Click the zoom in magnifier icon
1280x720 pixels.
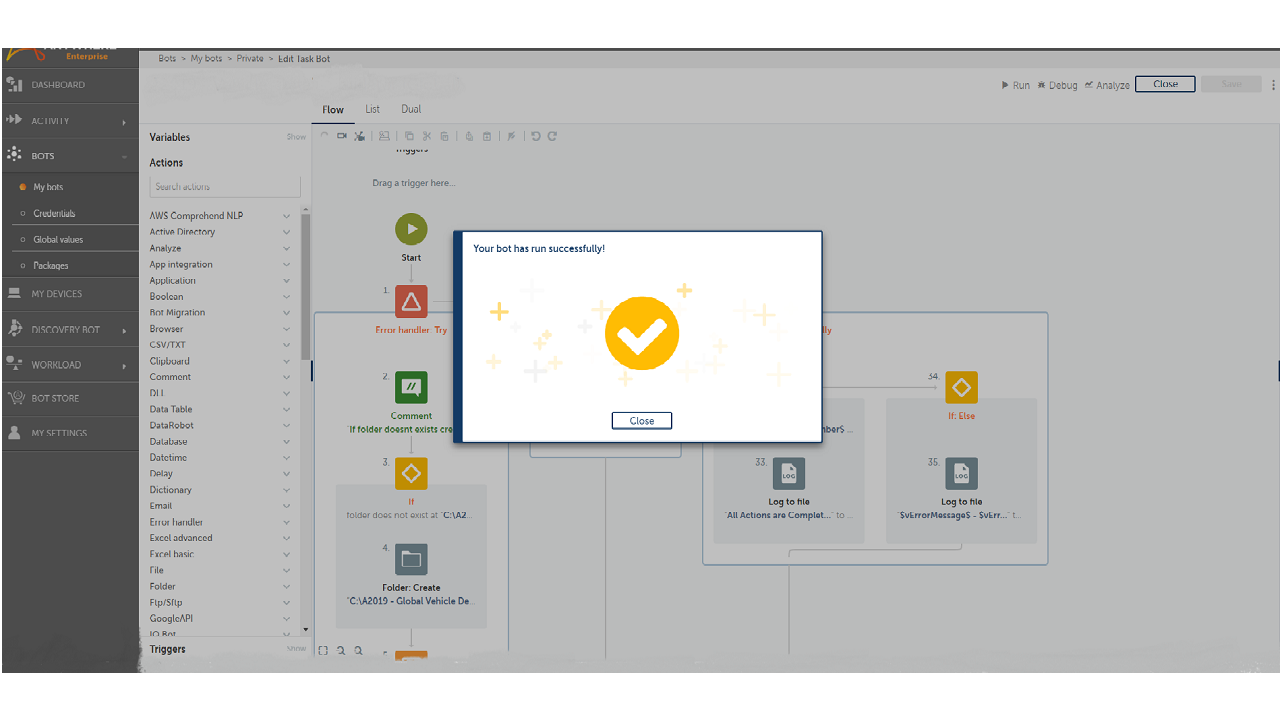pyautogui.click(x=358, y=651)
